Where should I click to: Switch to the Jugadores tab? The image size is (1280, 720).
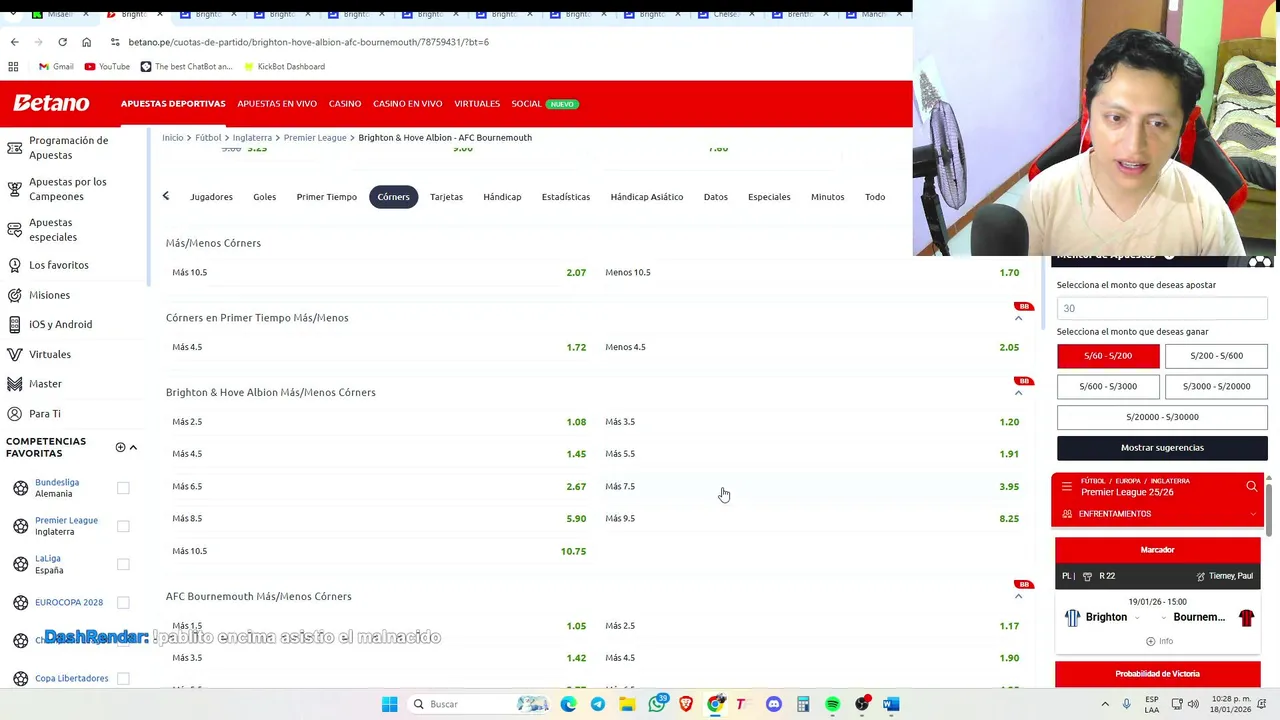tap(211, 197)
